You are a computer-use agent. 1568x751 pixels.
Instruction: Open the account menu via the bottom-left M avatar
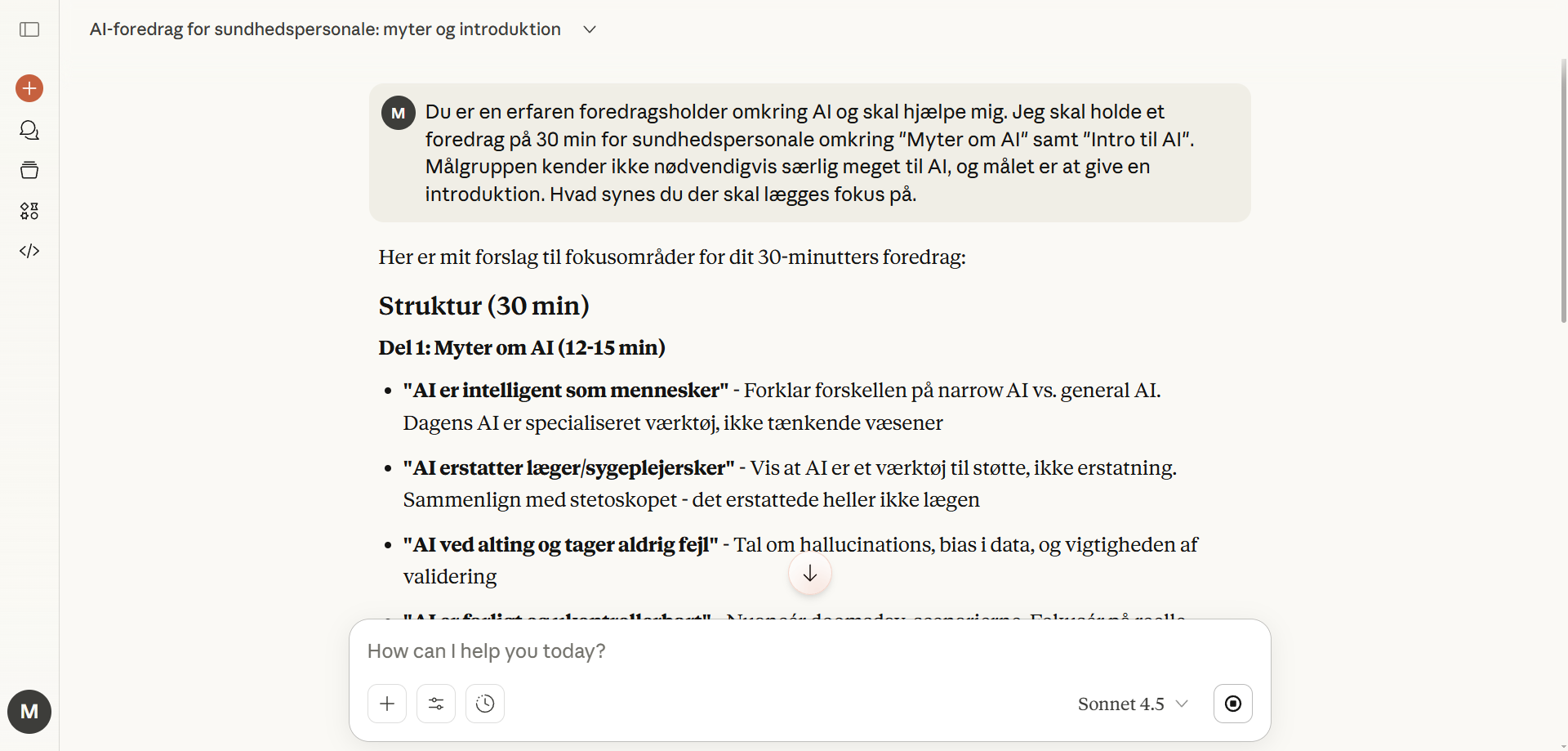point(29,712)
